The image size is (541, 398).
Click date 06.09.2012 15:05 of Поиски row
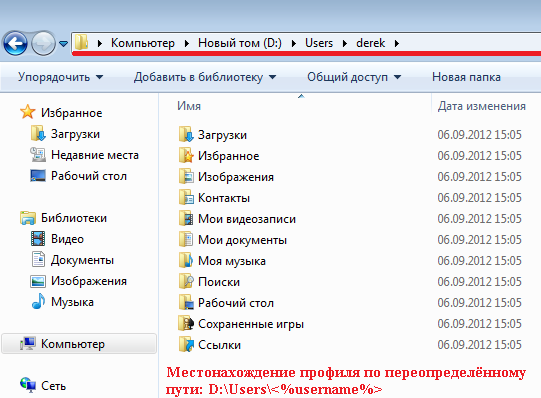pyautogui.click(x=480, y=281)
